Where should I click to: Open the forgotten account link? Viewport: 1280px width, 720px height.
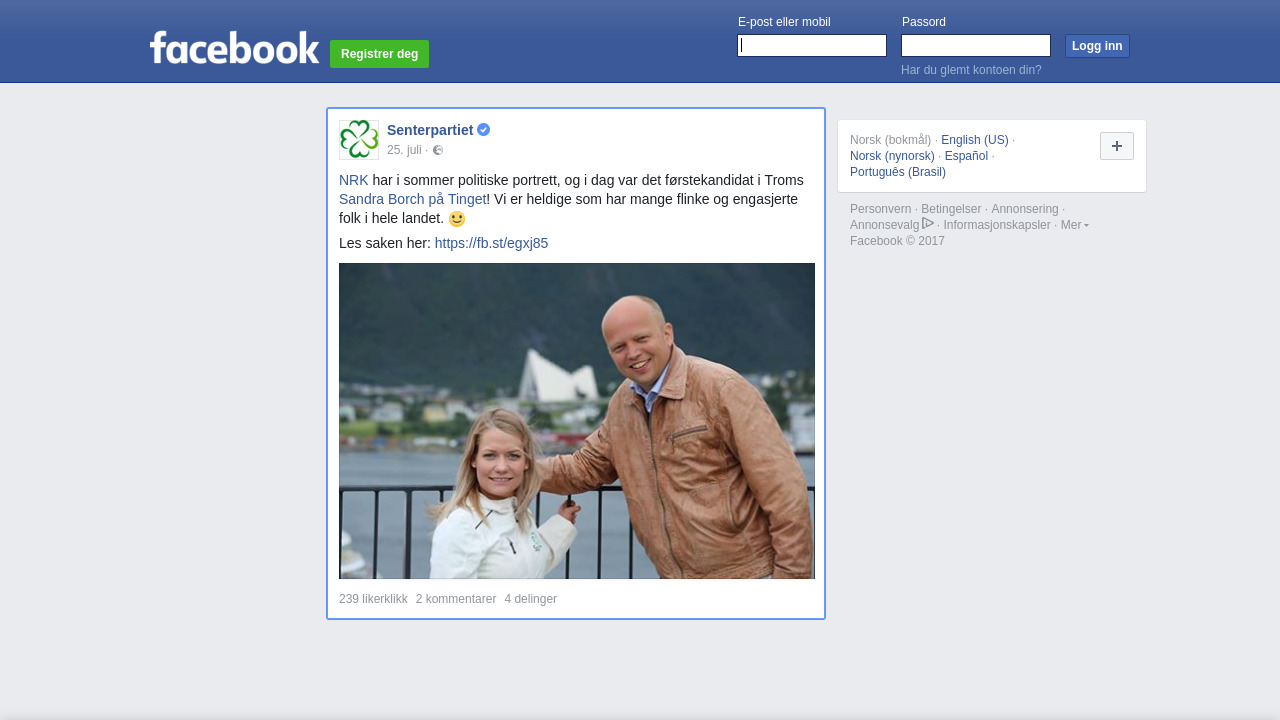pos(971,70)
